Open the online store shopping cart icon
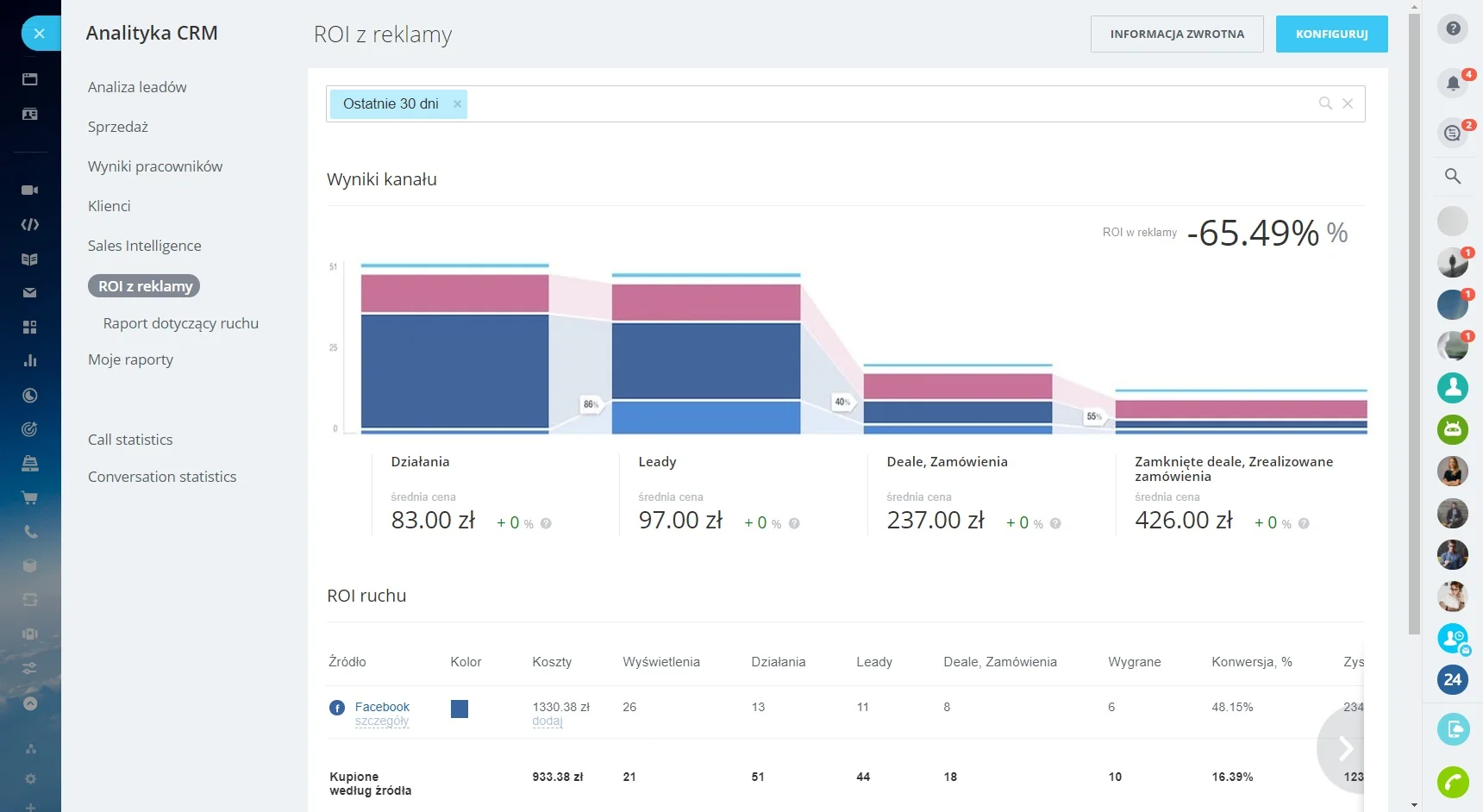The height and width of the screenshot is (812, 1483). point(30,497)
